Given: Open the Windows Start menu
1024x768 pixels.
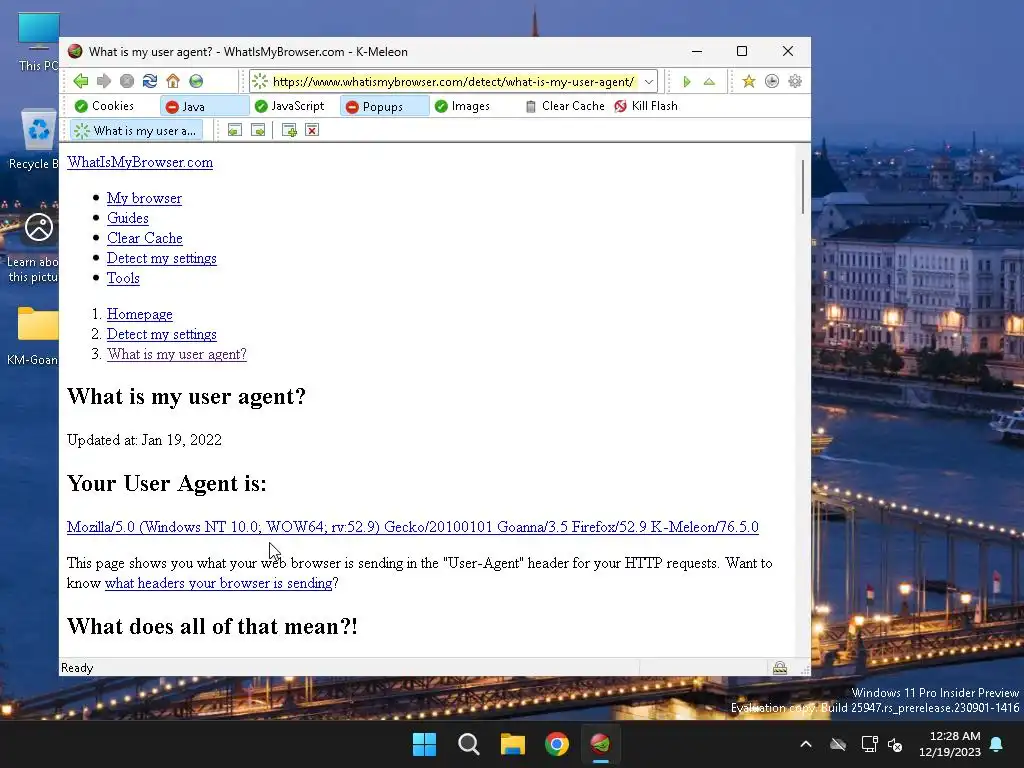Looking at the screenshot, I should (424, 744).
